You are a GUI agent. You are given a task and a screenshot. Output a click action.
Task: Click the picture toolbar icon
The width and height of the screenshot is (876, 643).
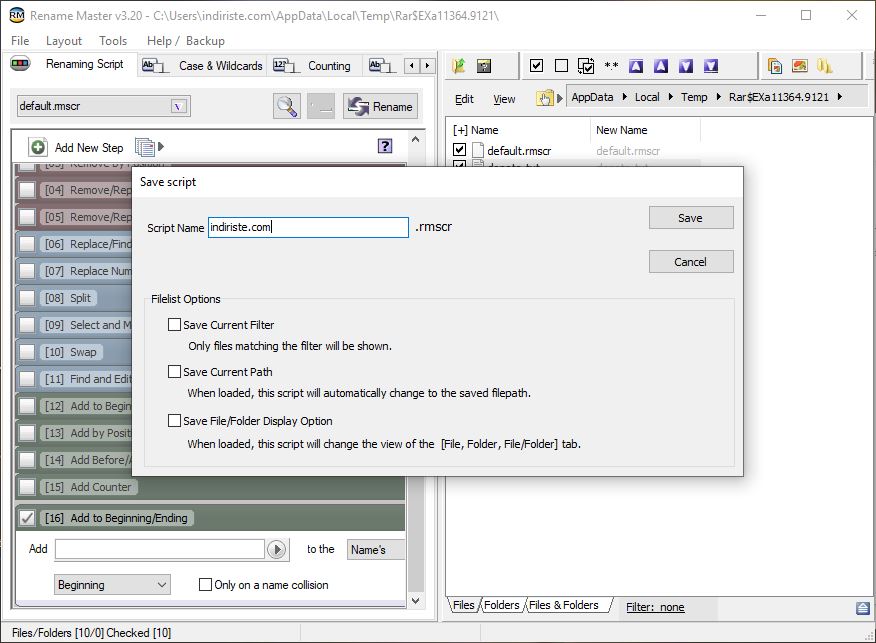[x=799, y=66]
